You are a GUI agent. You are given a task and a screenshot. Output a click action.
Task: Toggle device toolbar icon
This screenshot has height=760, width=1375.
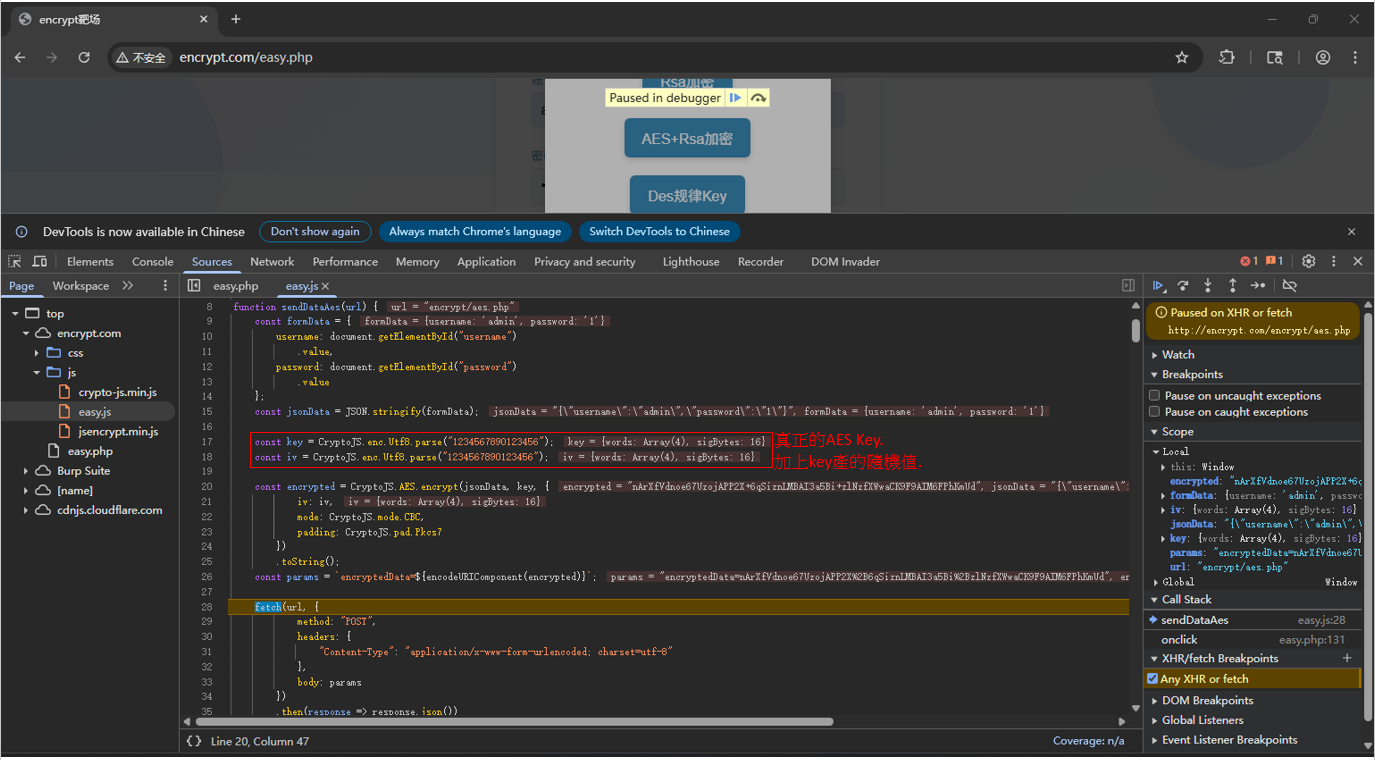[x=40, y=261]
